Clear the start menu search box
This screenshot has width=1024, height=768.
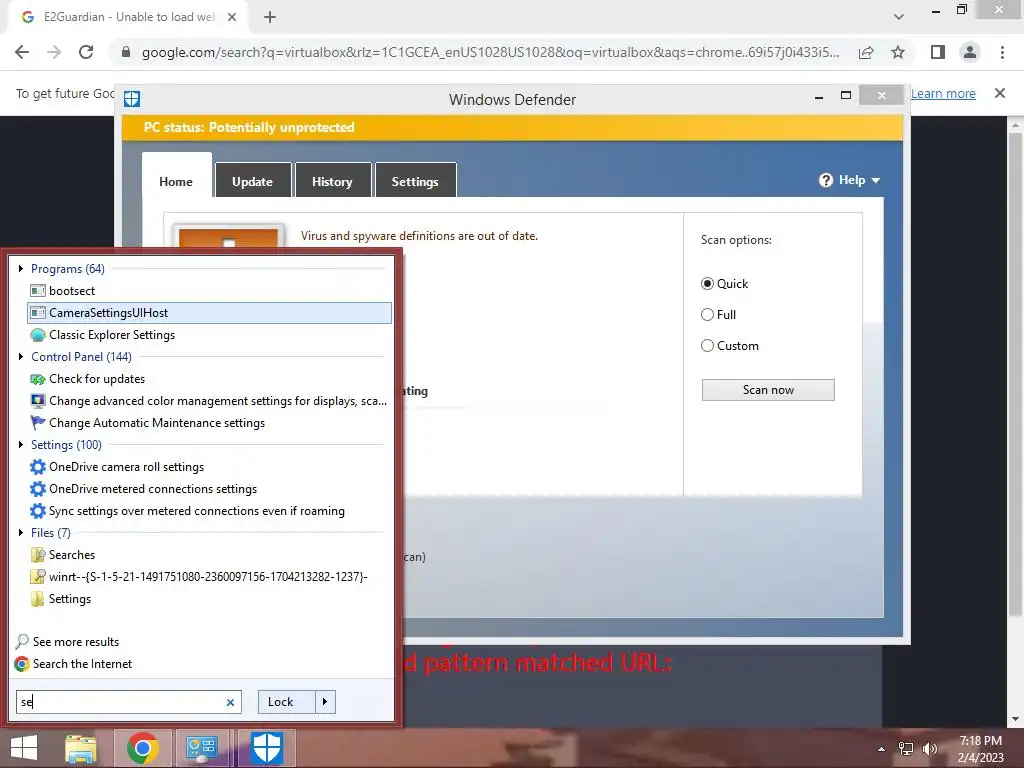click(x=230, y=703)
